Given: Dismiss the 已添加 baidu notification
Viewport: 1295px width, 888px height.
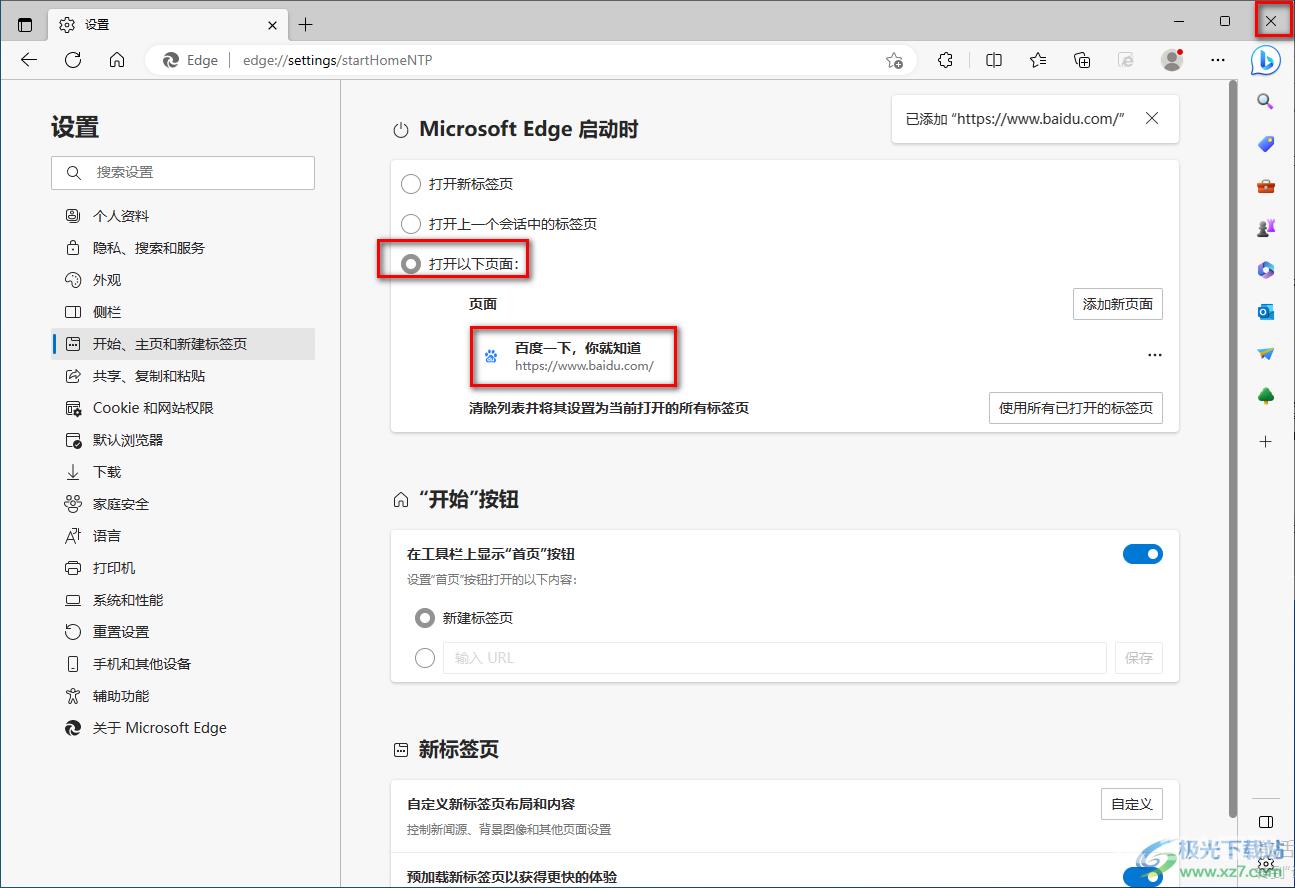Looking at the screenshot, I should click(x=1152, y=118).
